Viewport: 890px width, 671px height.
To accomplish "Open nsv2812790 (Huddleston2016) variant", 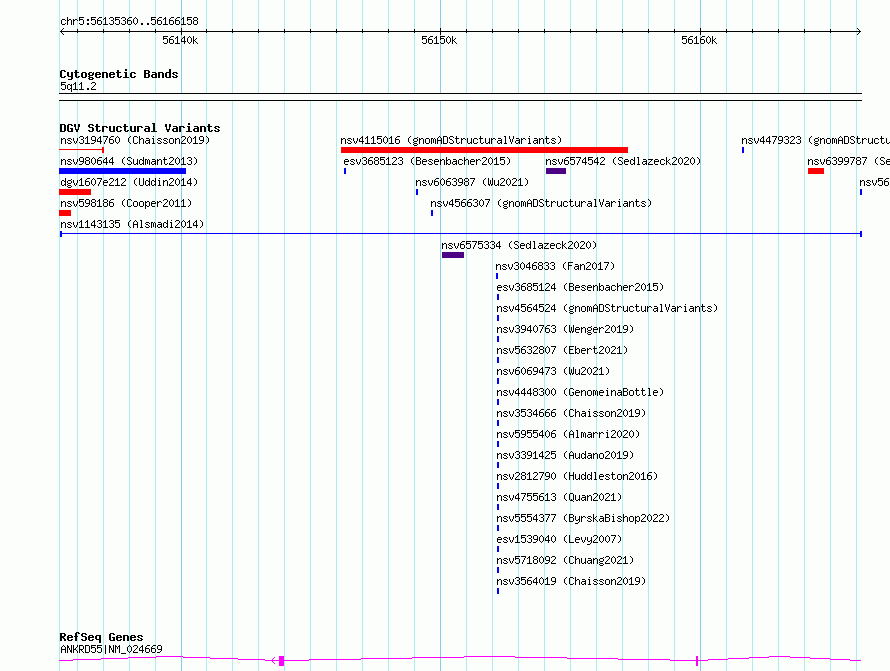I will 577,476.
